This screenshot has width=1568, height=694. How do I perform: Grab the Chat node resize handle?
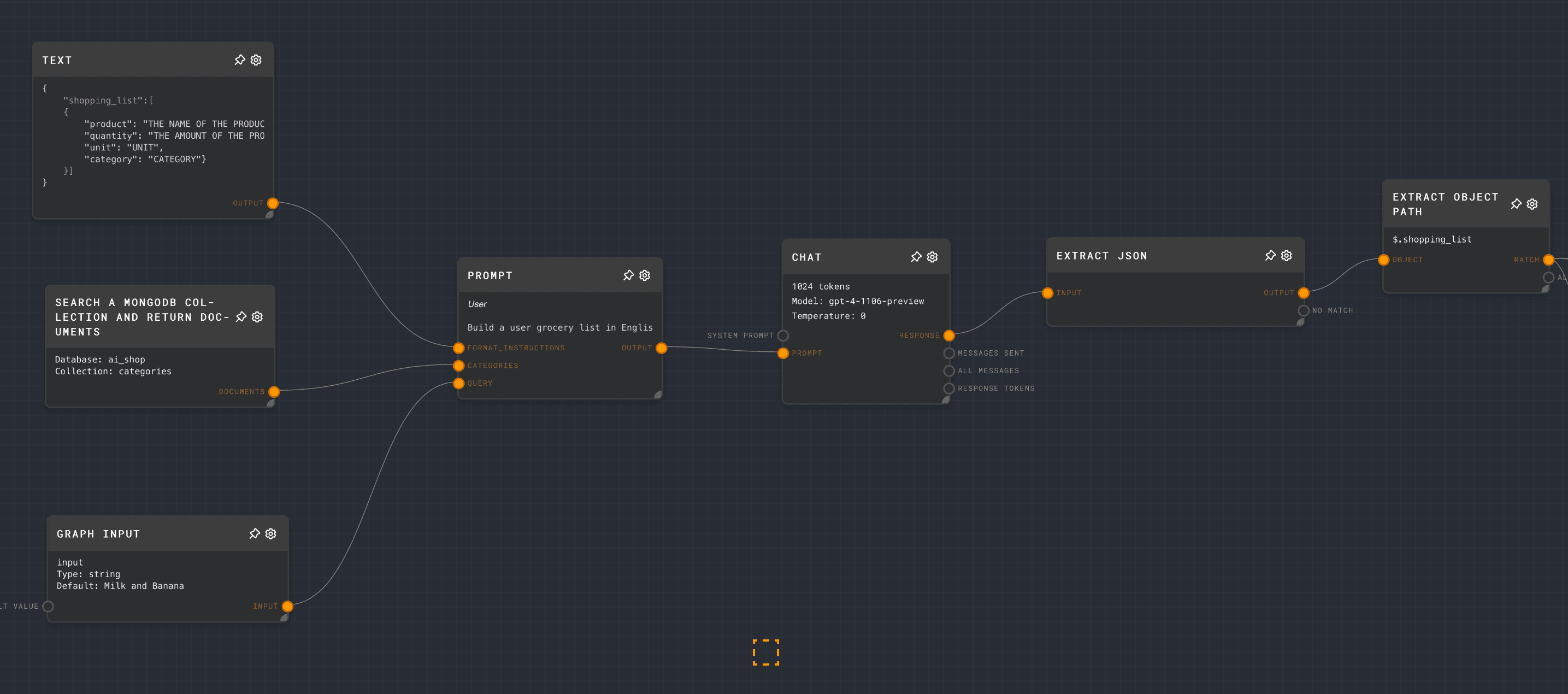pos(945,400)
